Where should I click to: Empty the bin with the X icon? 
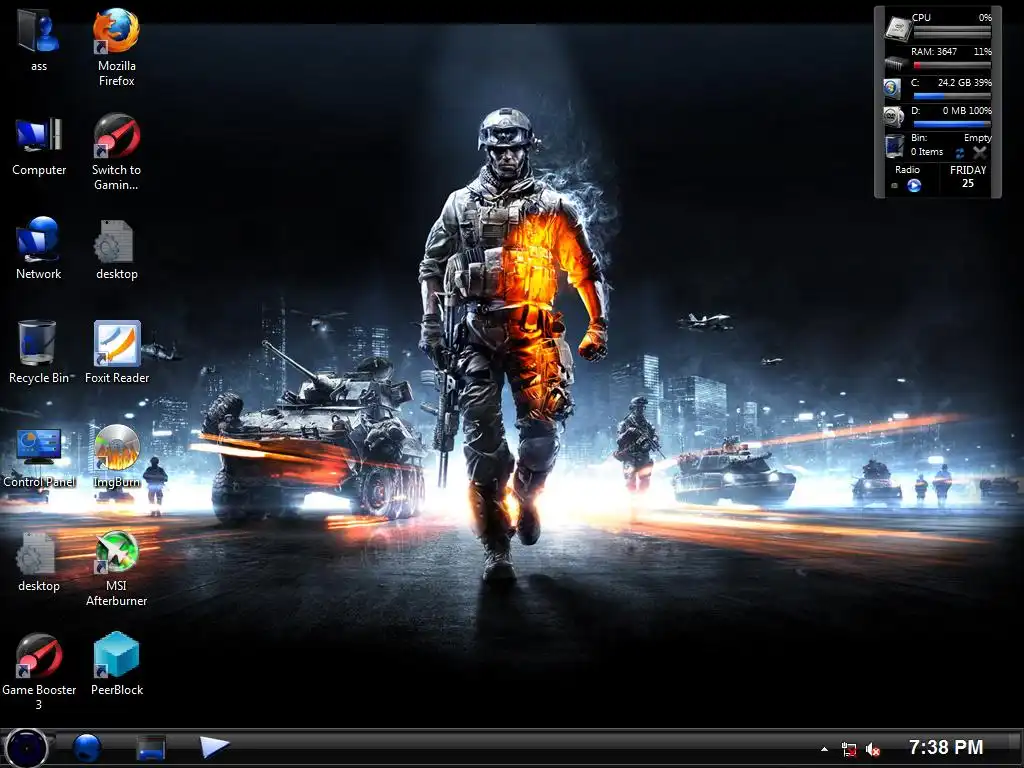pos(980,153)
